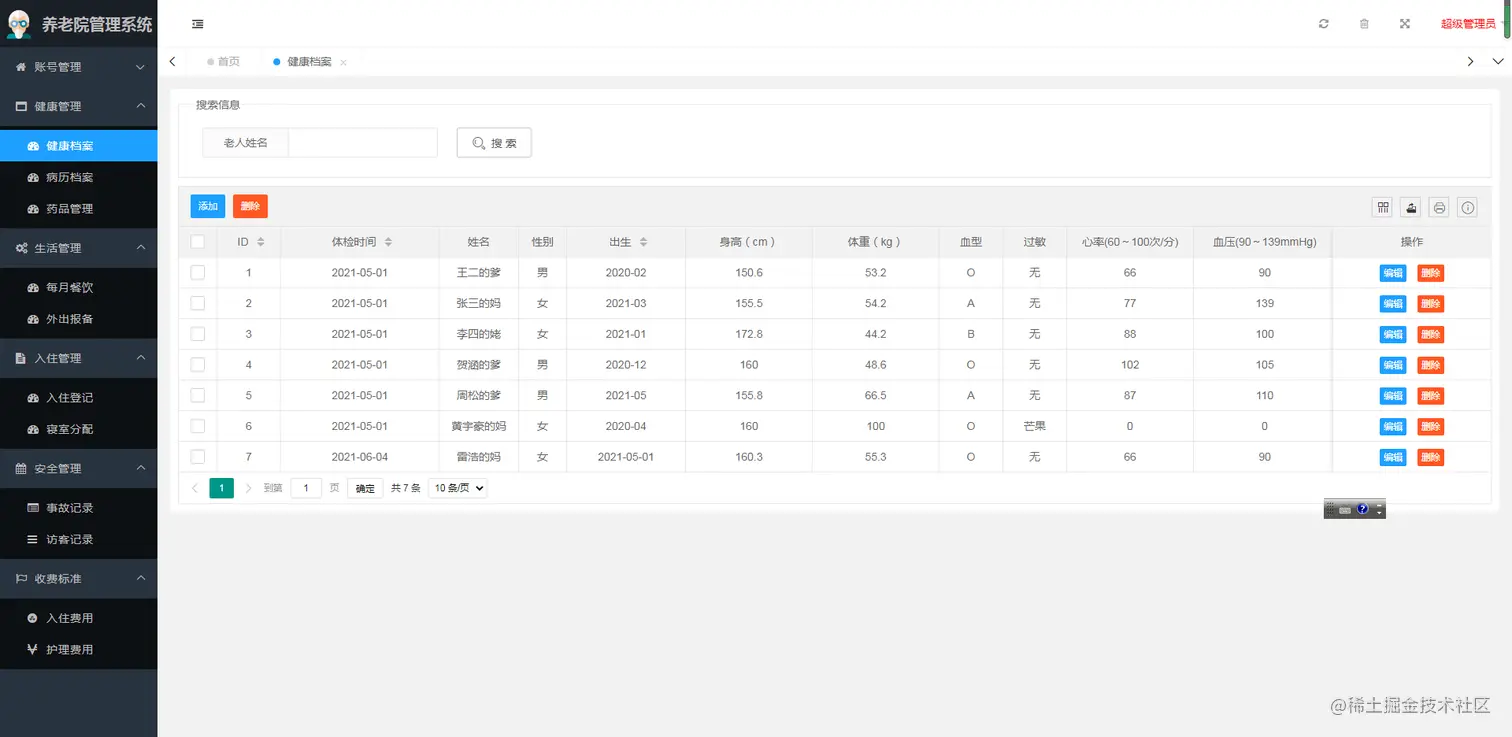Check the checkbox for 雷浩的妈 row
This screenshot has width=1512, height=737.
point(198,456)
